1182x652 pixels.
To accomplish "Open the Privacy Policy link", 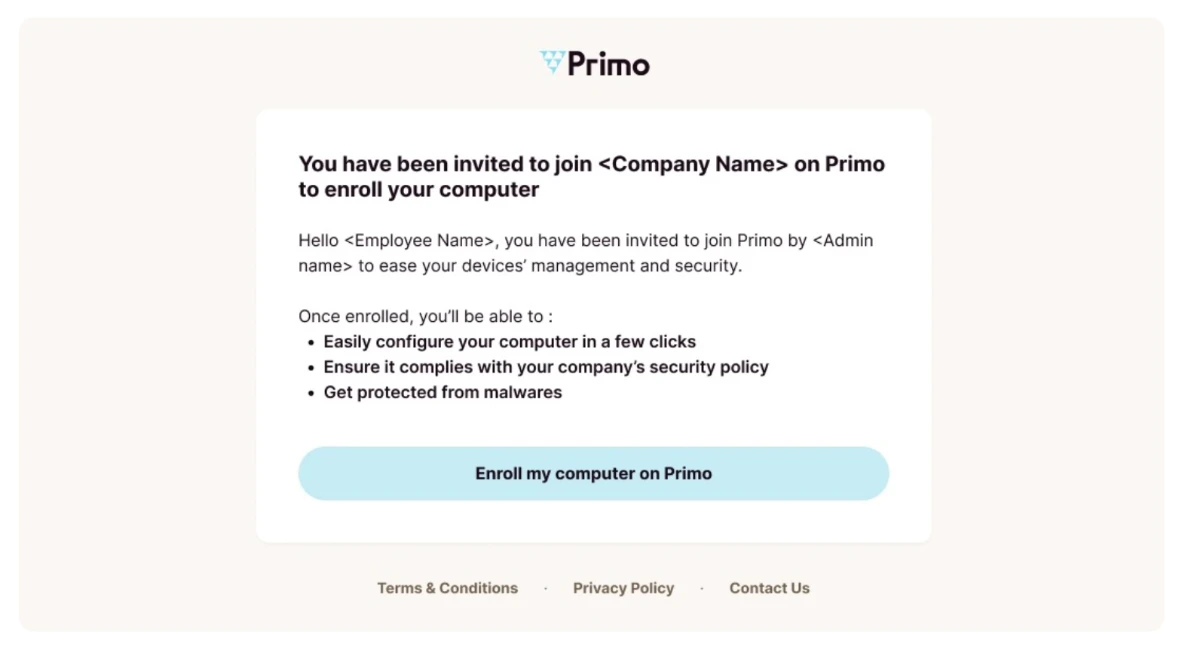I will point(623,588).
